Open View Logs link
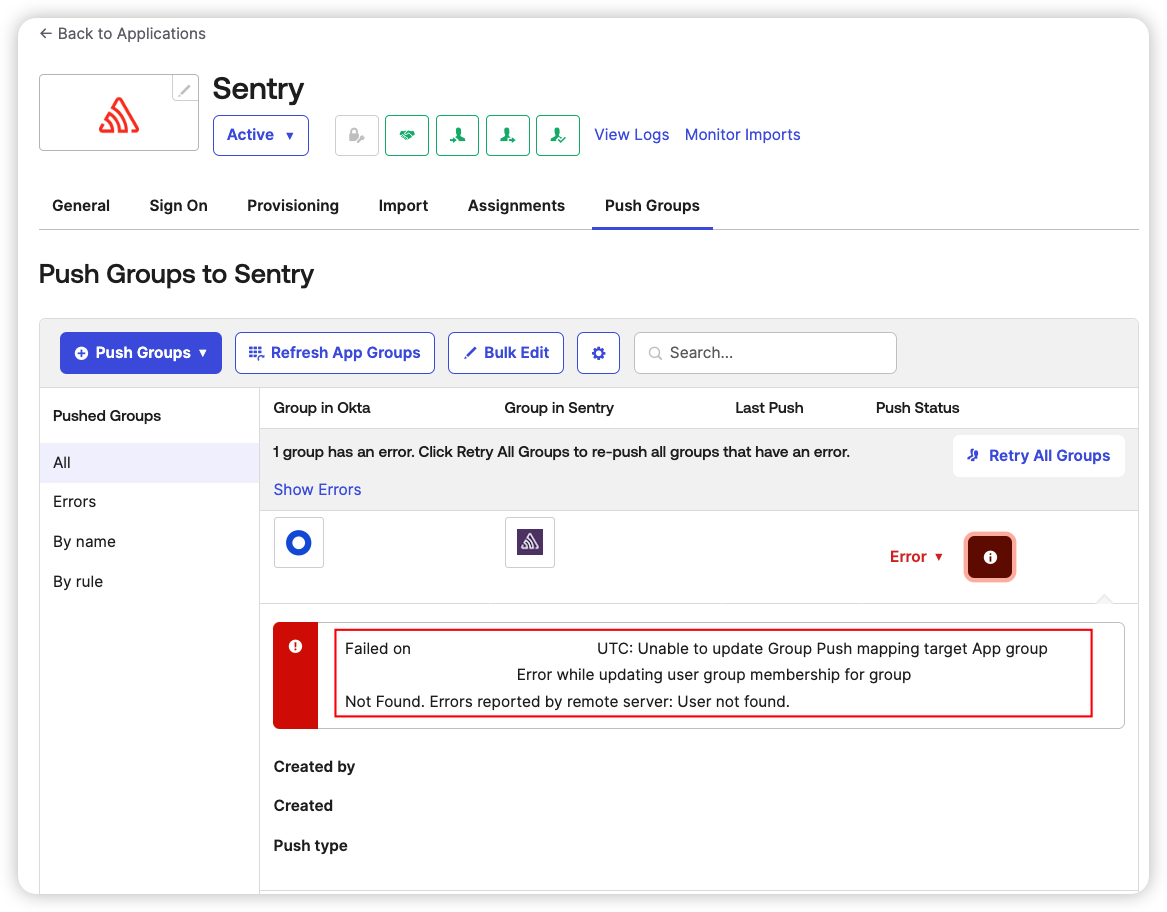The image size is (1167, 912). [x=631, y=135]
